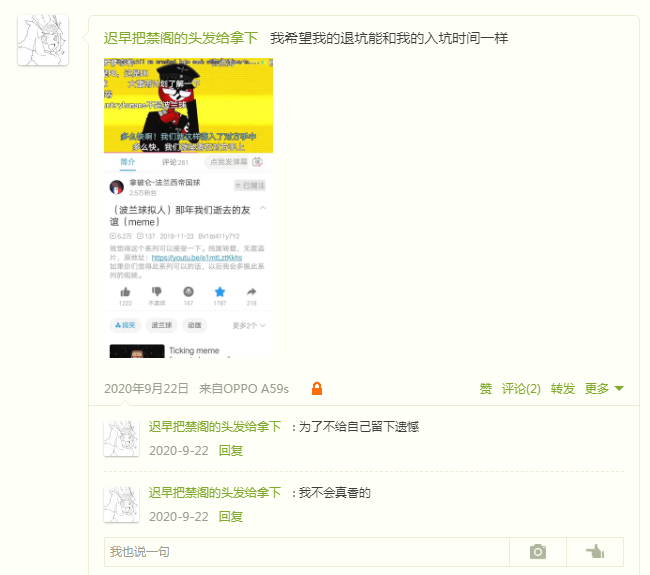Open 评论(2) comments

tap(521, 388)
